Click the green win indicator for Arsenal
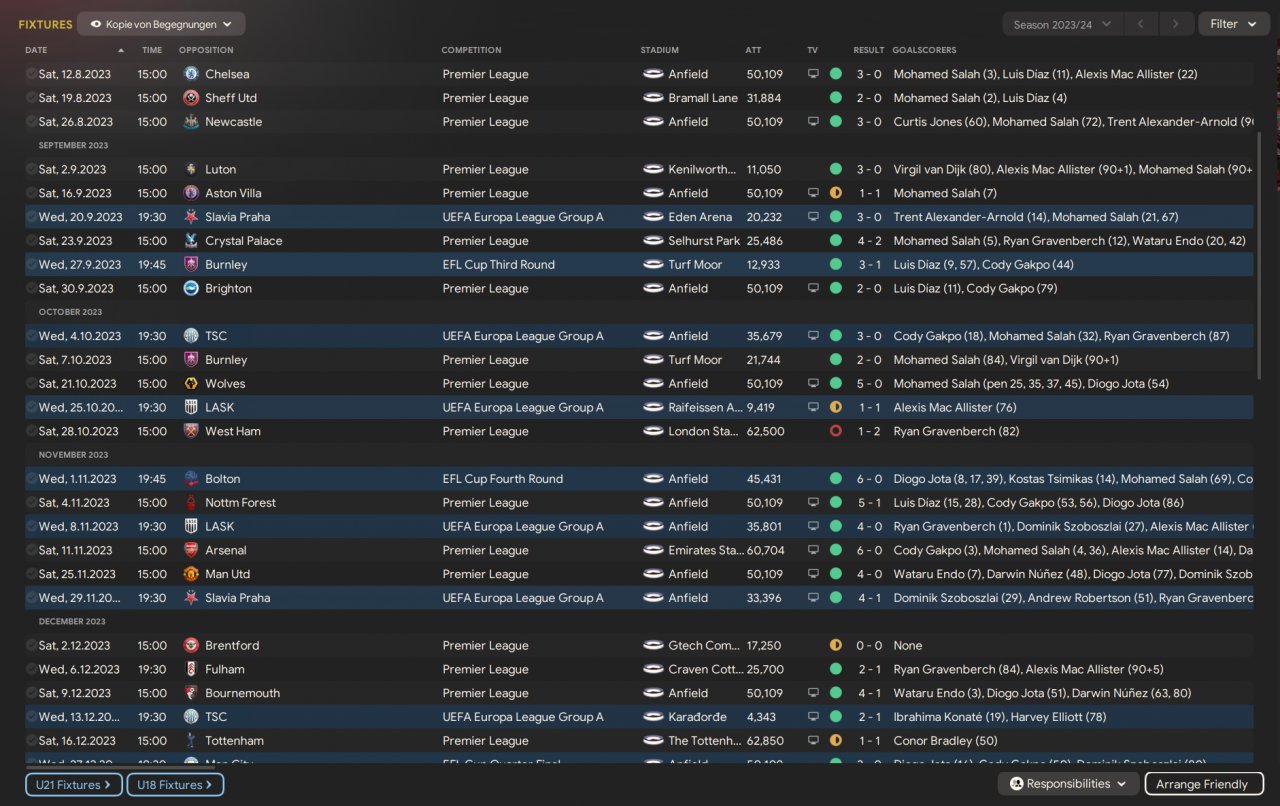 pos(835,550)
